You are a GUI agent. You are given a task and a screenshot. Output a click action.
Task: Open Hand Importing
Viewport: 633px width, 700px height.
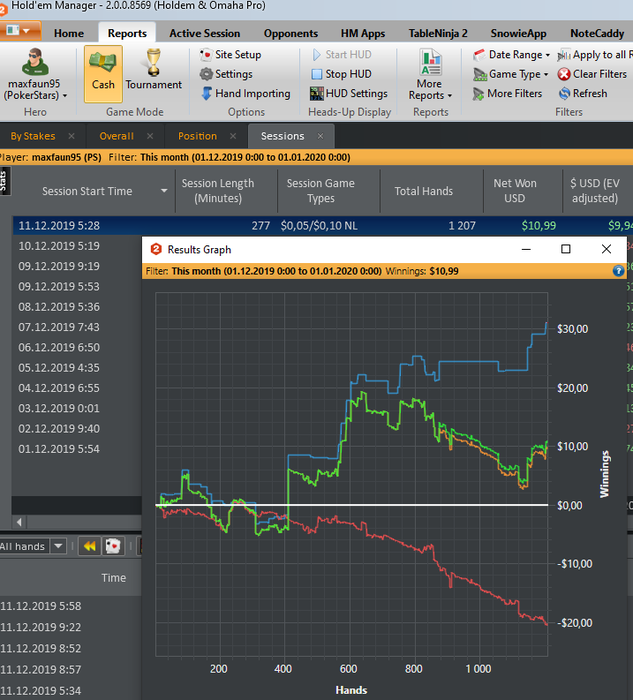[x=245, y=93]
